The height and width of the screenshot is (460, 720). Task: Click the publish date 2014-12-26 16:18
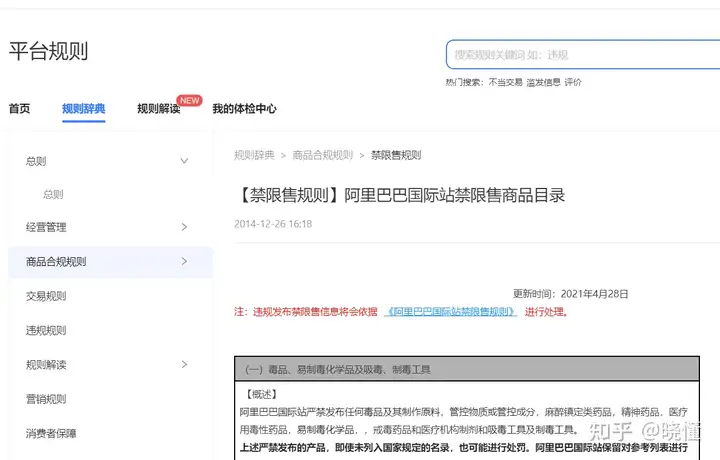click(273, 224)
